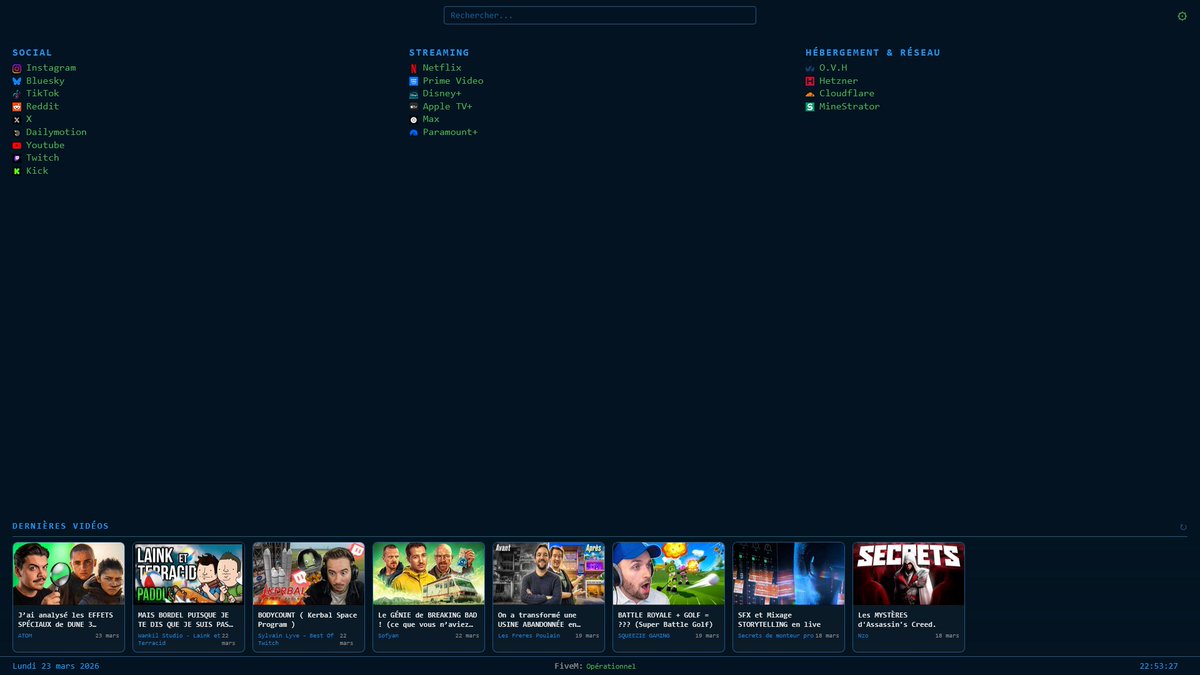Click the title 'Les MYSTÈRES d'Assassin's Creed'

[897, 620]
